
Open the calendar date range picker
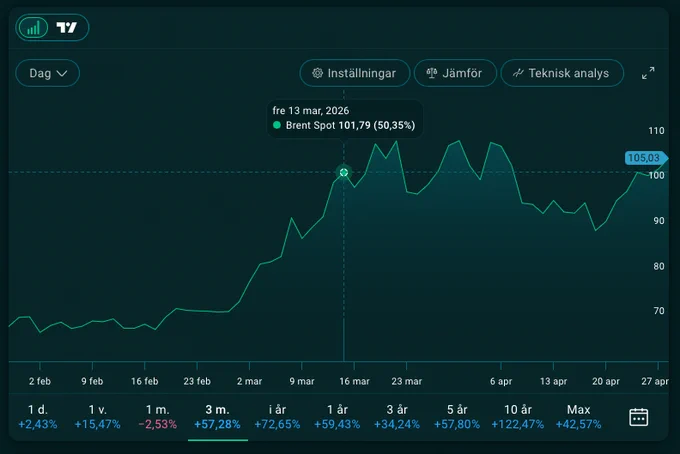click(x=638, y=417)
